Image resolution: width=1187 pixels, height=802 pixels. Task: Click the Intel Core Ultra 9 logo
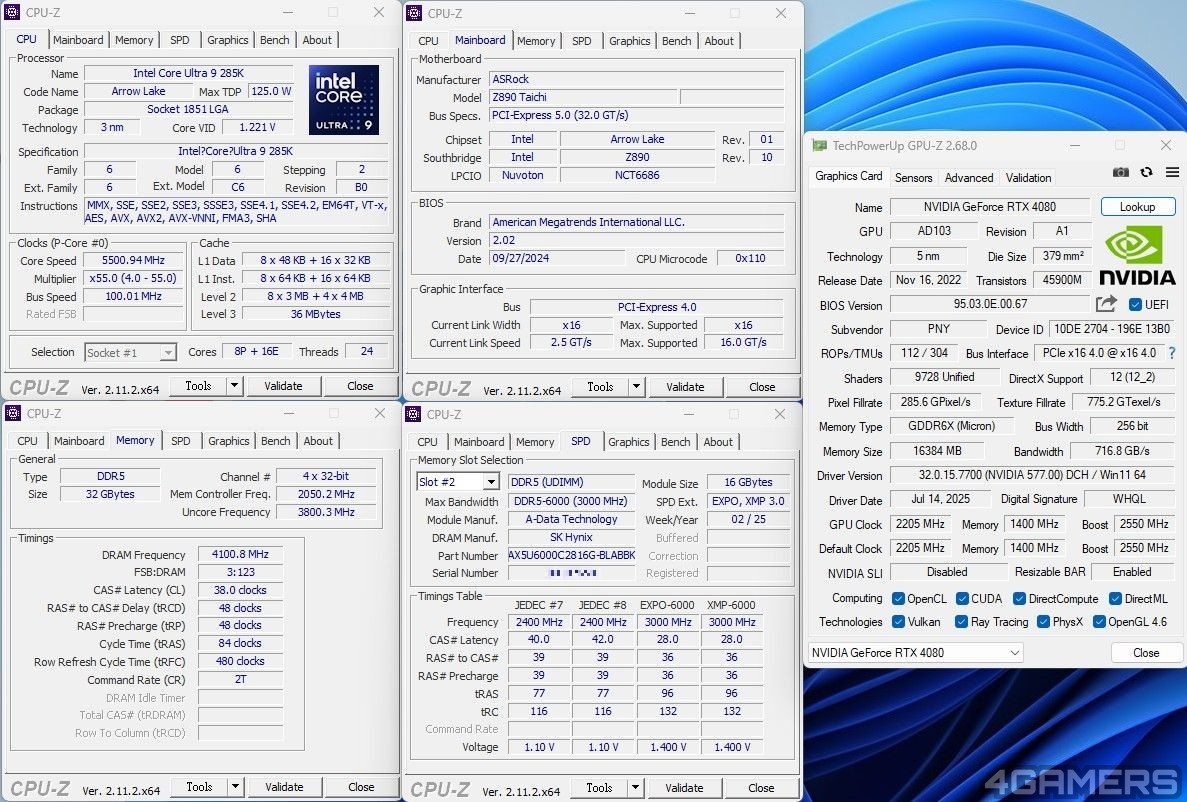point(344,100)
